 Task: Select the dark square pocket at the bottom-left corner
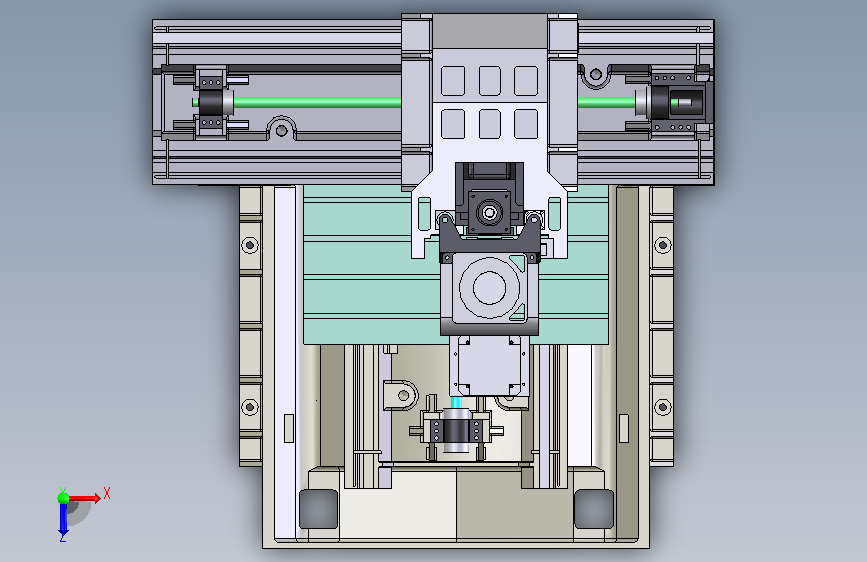click(x=318, y=509)
